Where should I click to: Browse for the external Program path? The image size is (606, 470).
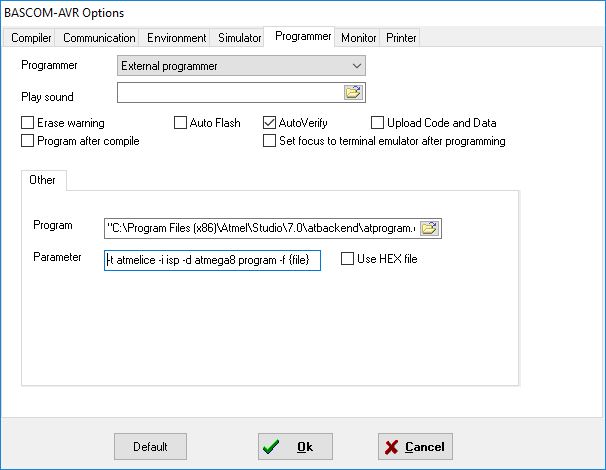click(429, 228)
